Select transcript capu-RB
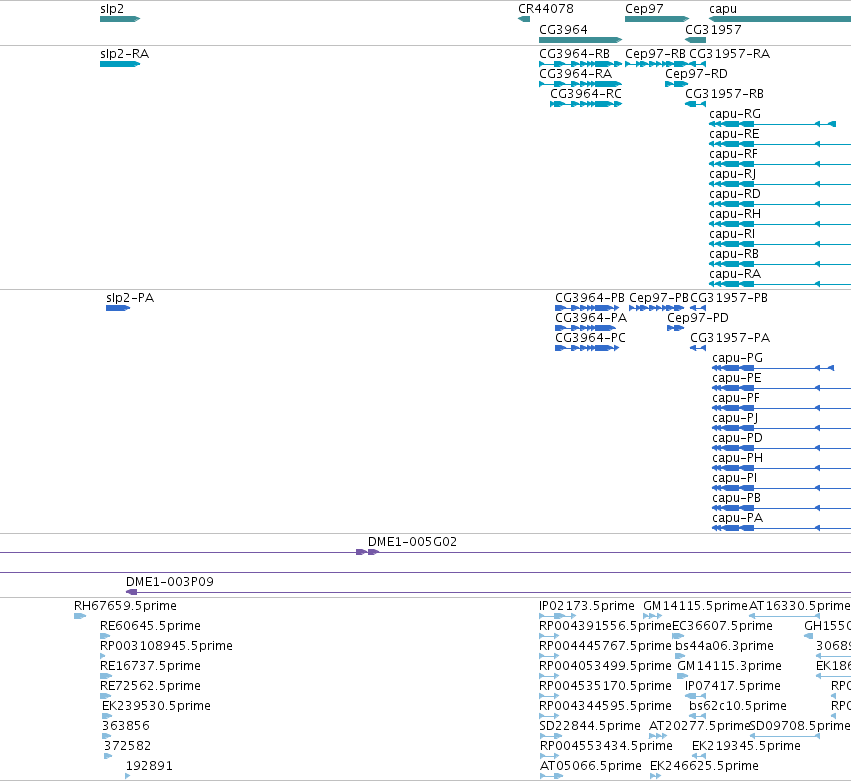This screenshot has height=781, width=851. click(780, 264)
